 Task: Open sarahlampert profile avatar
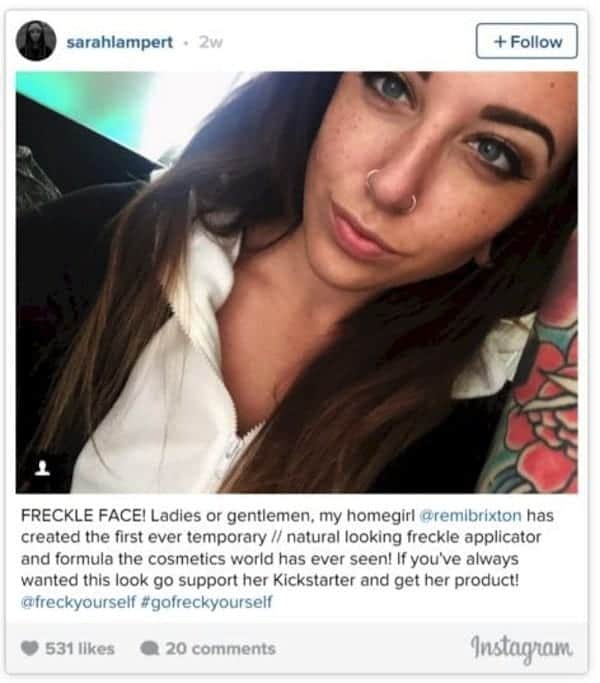click(36, 41)
